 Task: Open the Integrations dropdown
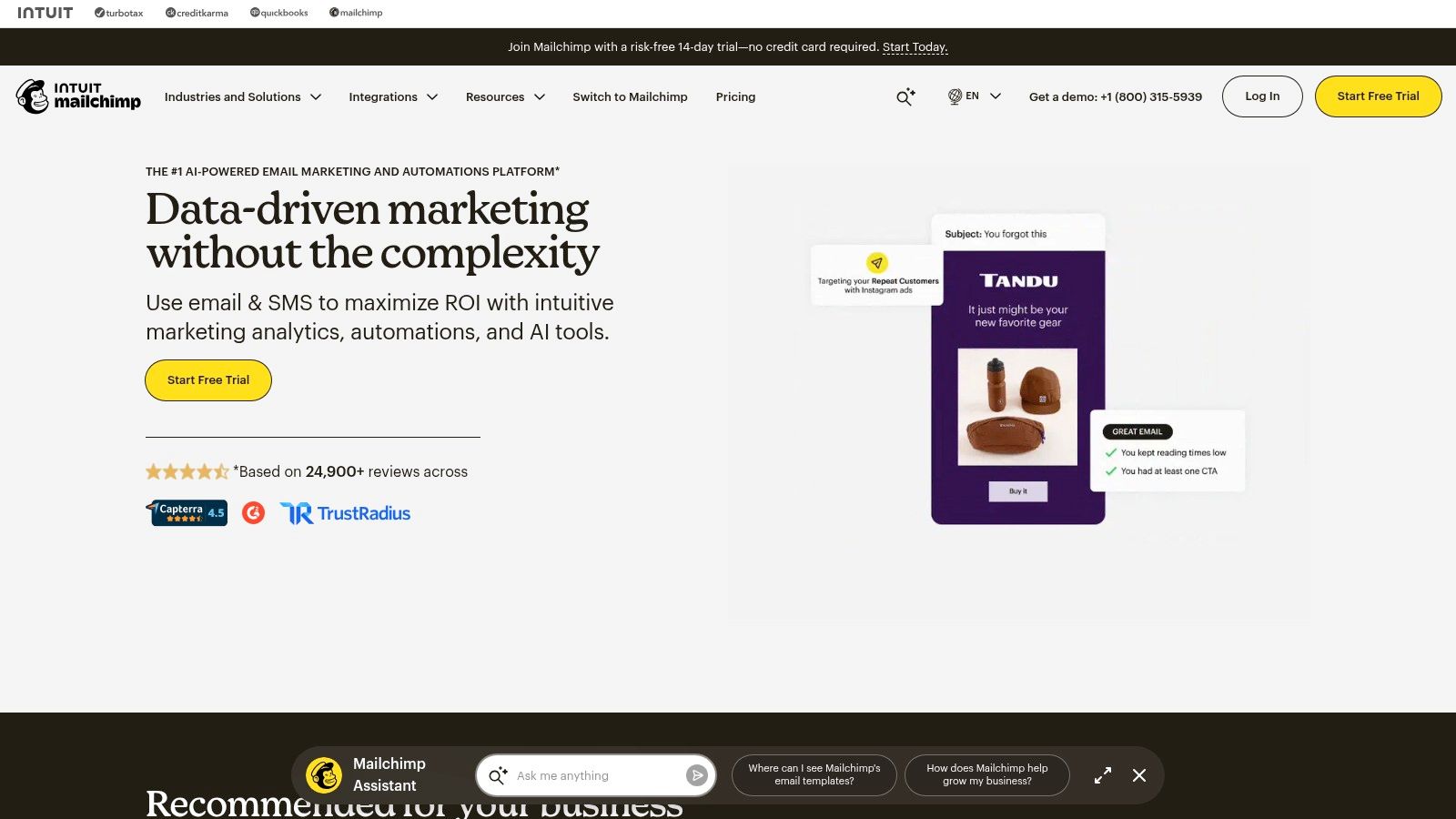click(392, 96)
